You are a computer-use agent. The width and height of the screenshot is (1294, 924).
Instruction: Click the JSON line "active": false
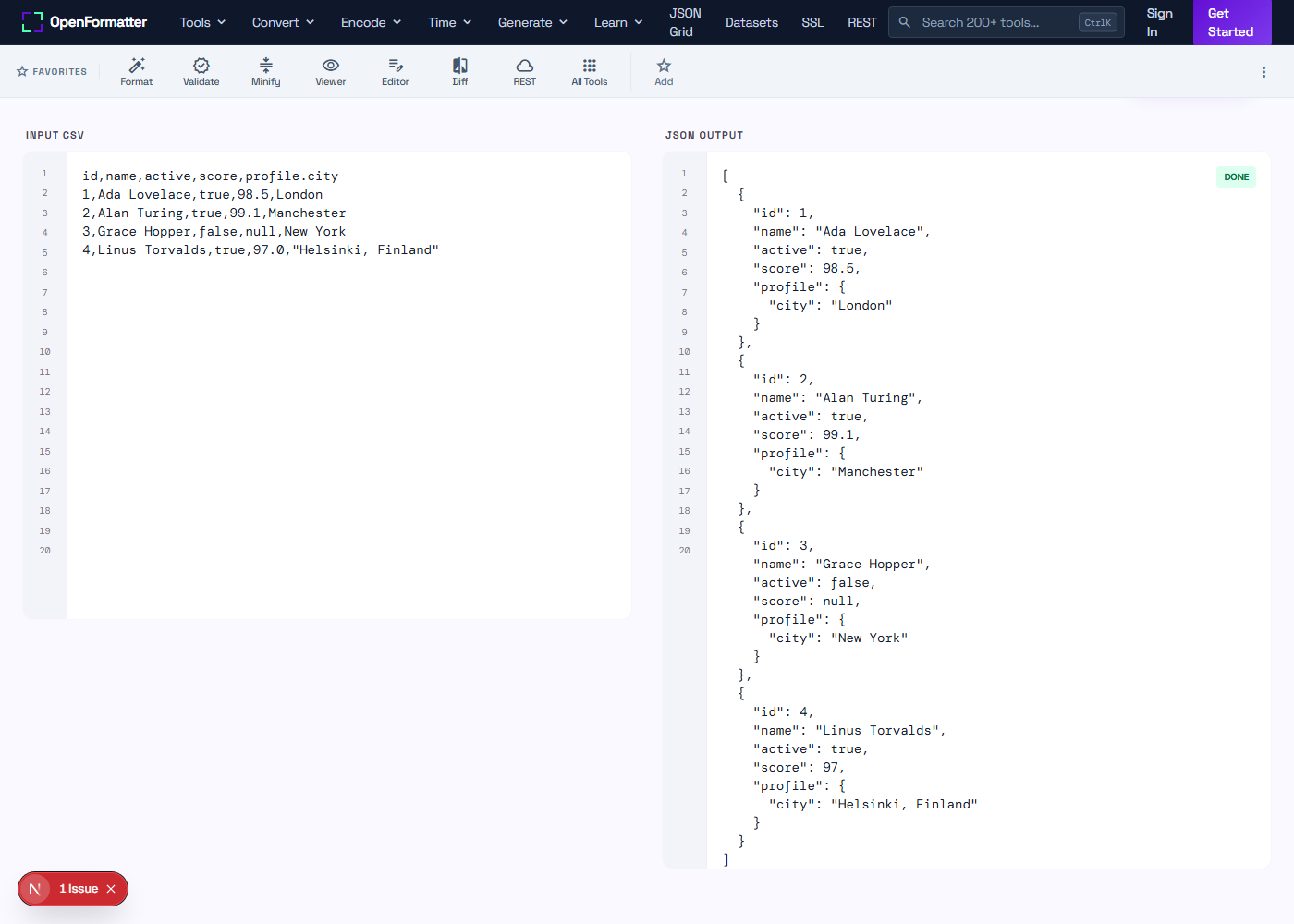pyautogui.click(x=814, y=583)
